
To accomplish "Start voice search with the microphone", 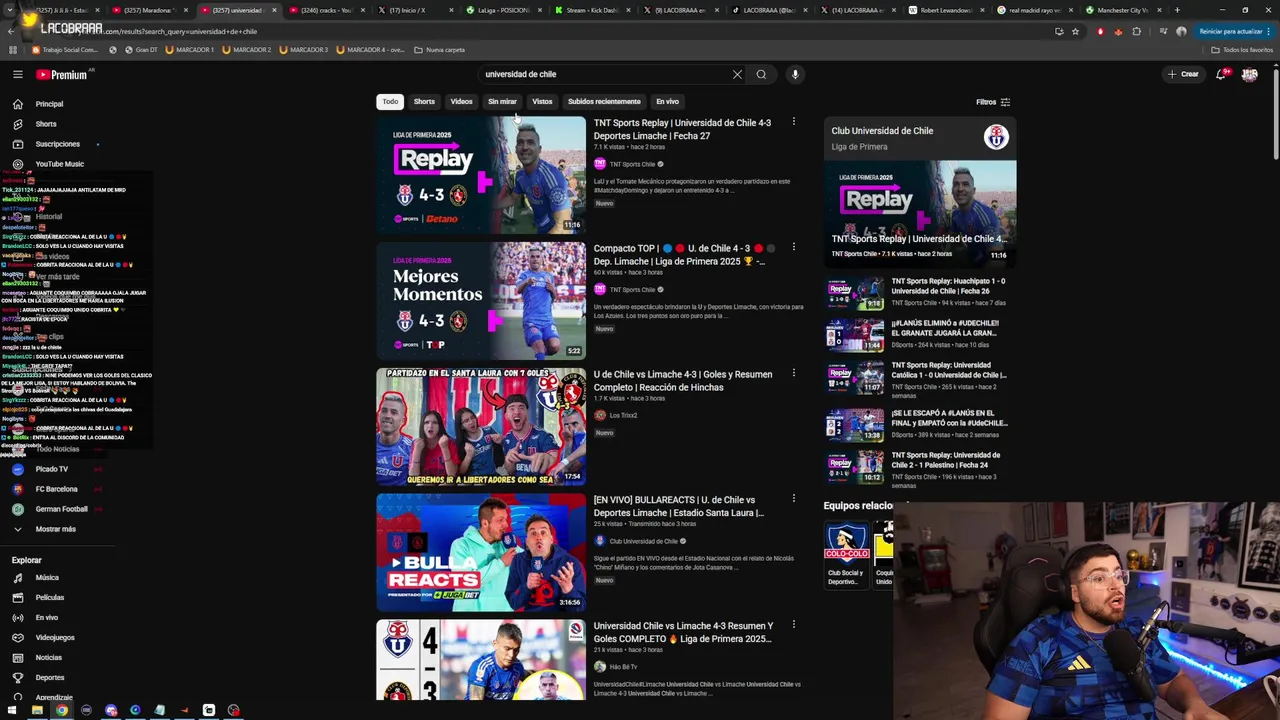I will [795, 74].
